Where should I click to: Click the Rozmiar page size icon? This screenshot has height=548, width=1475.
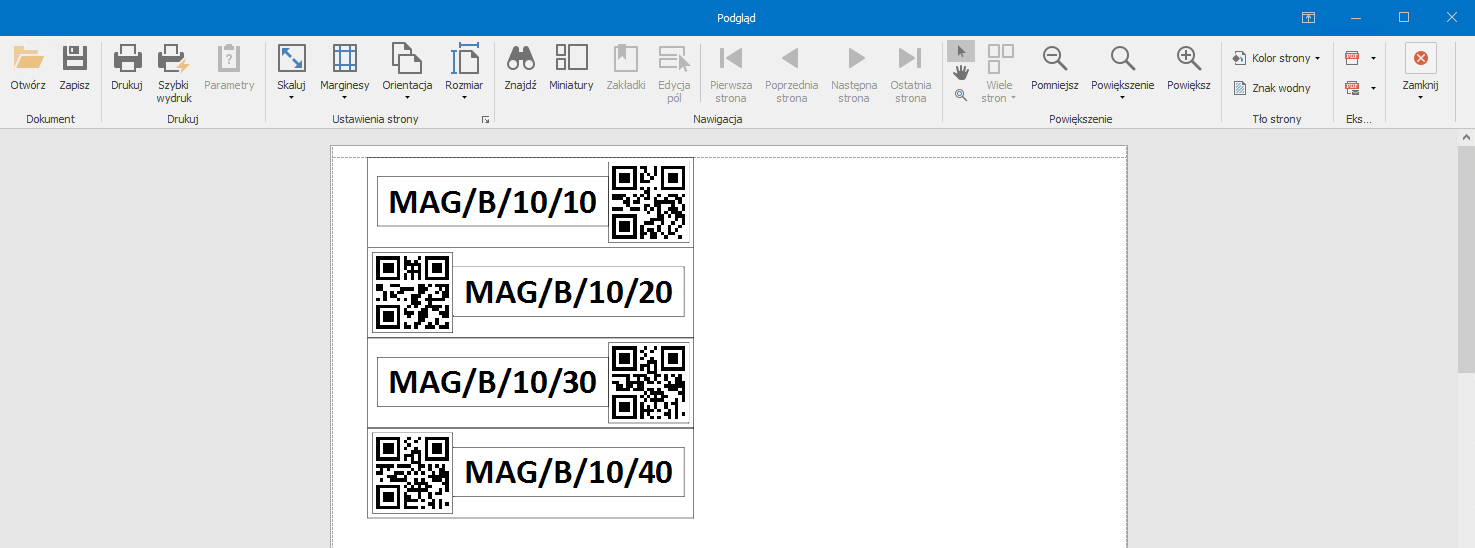pyautogui.click(x=464, y=59)
